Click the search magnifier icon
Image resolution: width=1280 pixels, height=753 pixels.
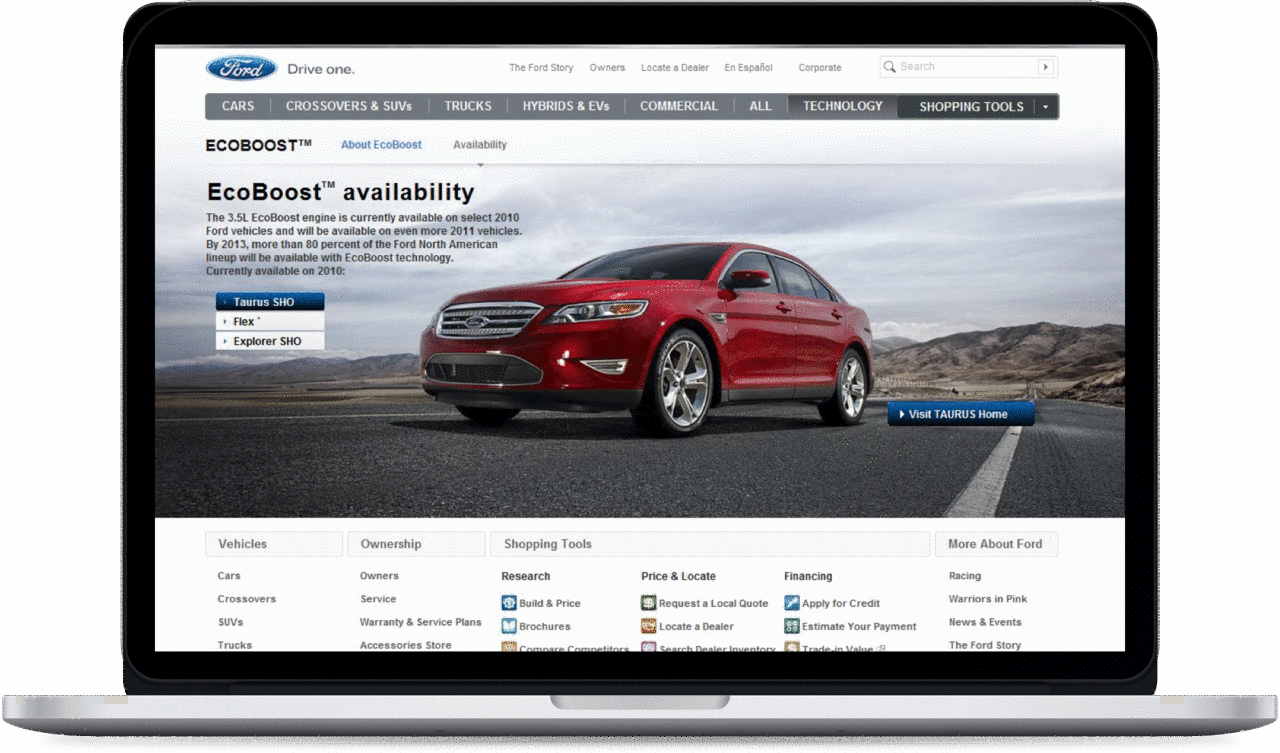point(889,67)
